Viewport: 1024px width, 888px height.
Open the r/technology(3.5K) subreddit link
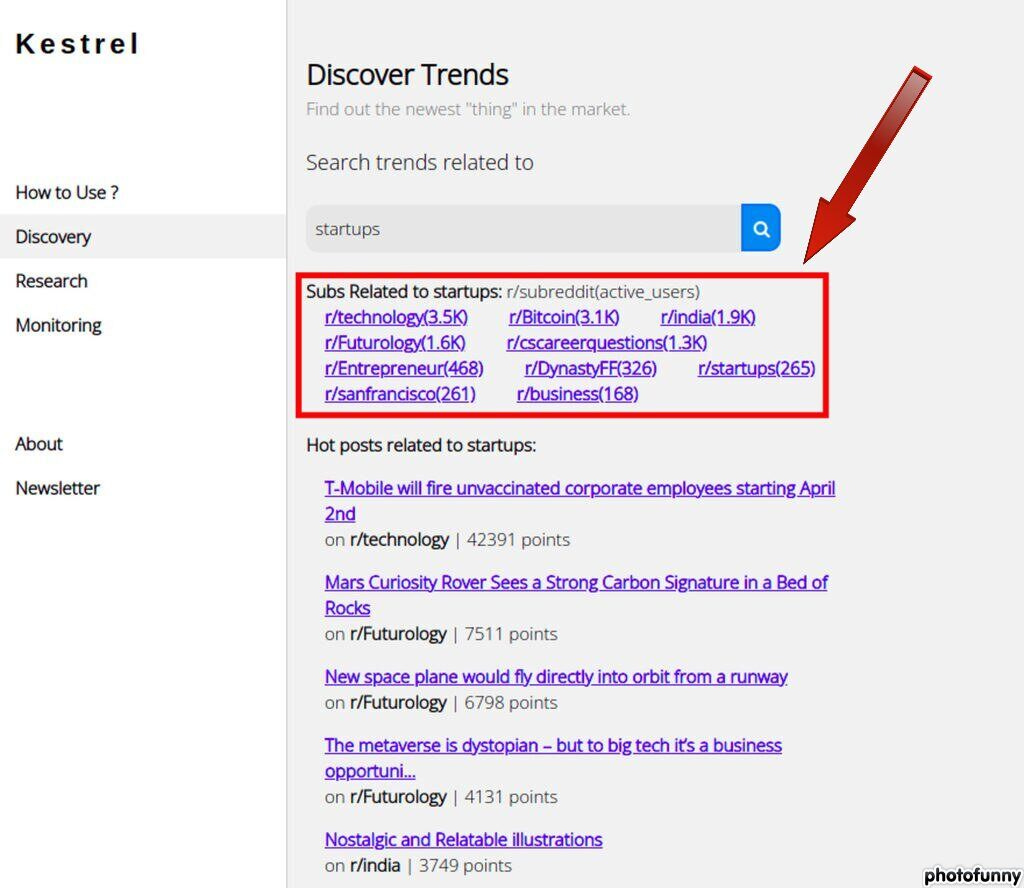[x=396, y=318]
